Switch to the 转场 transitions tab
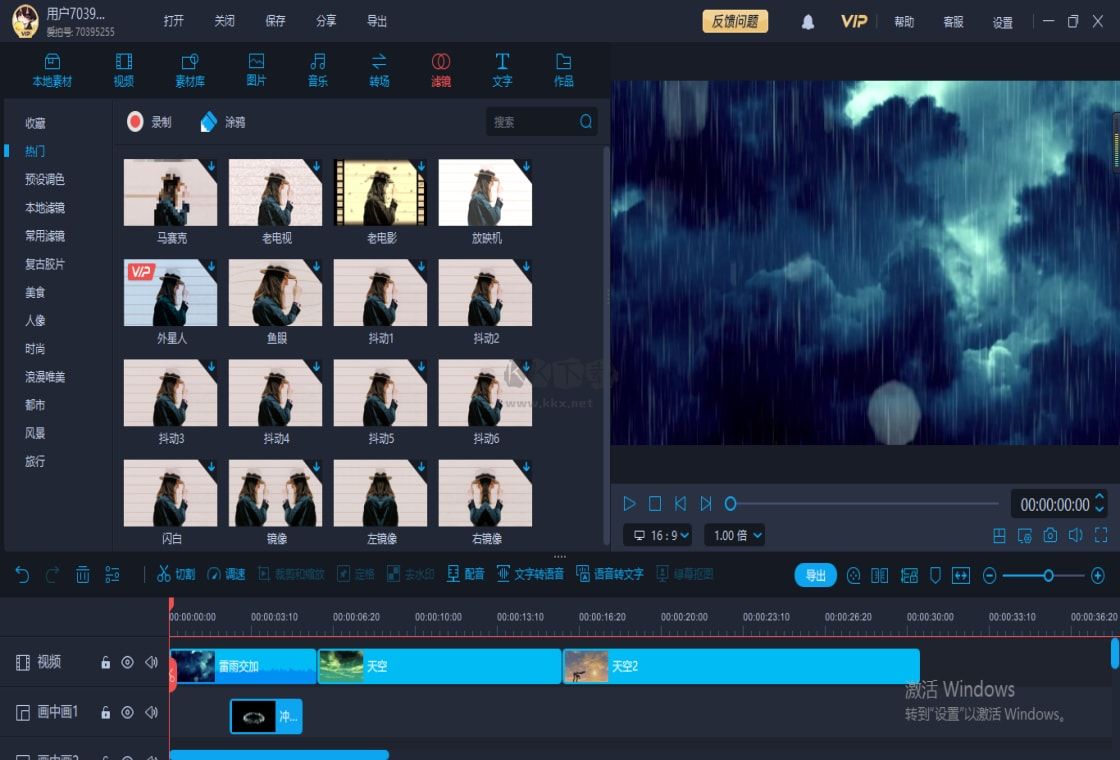Viewport: 1120px width, 760px height. coord(379,69)
